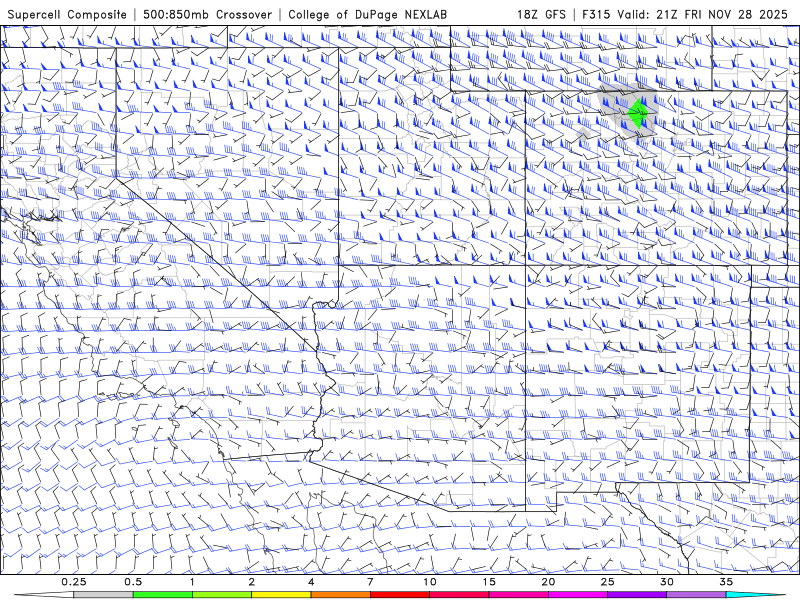Select the crimson 10–15 color bar segment
This screenshot has width=800, height=600.
(459, 595)
